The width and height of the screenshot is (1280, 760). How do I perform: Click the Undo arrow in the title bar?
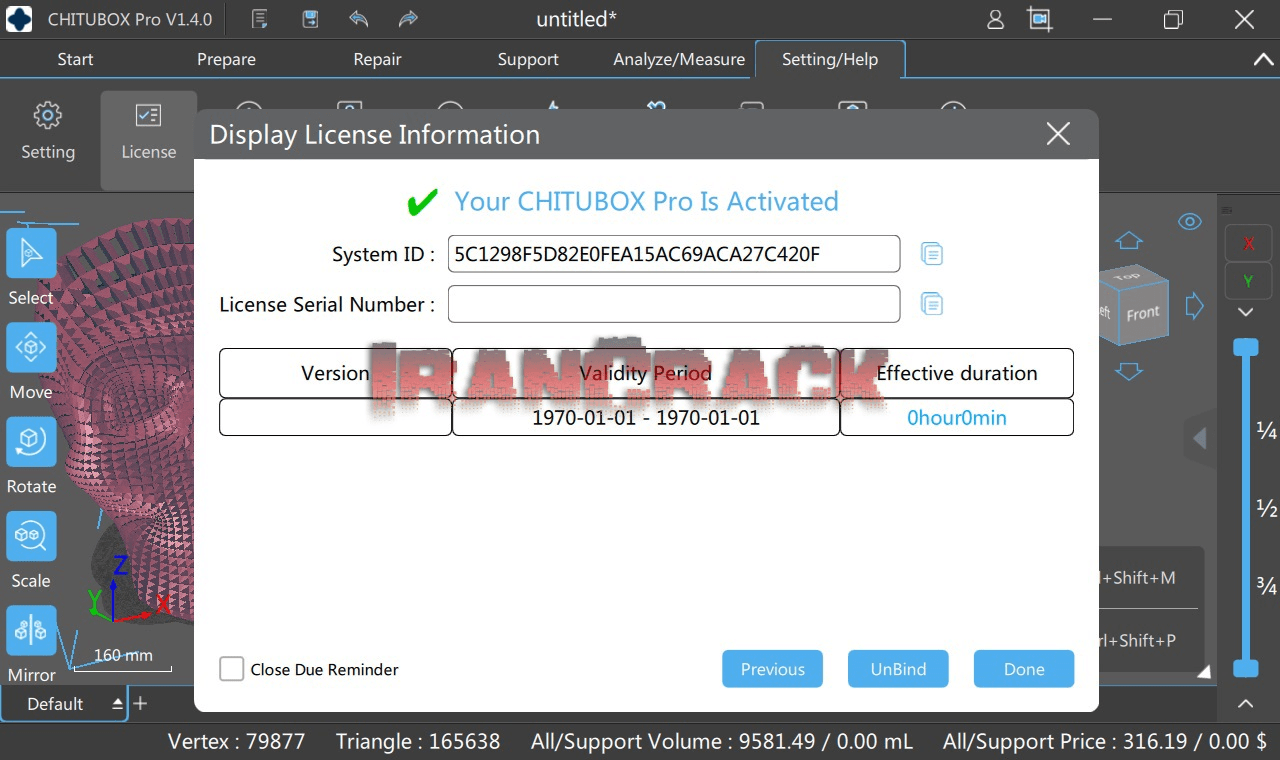point(358,19)
